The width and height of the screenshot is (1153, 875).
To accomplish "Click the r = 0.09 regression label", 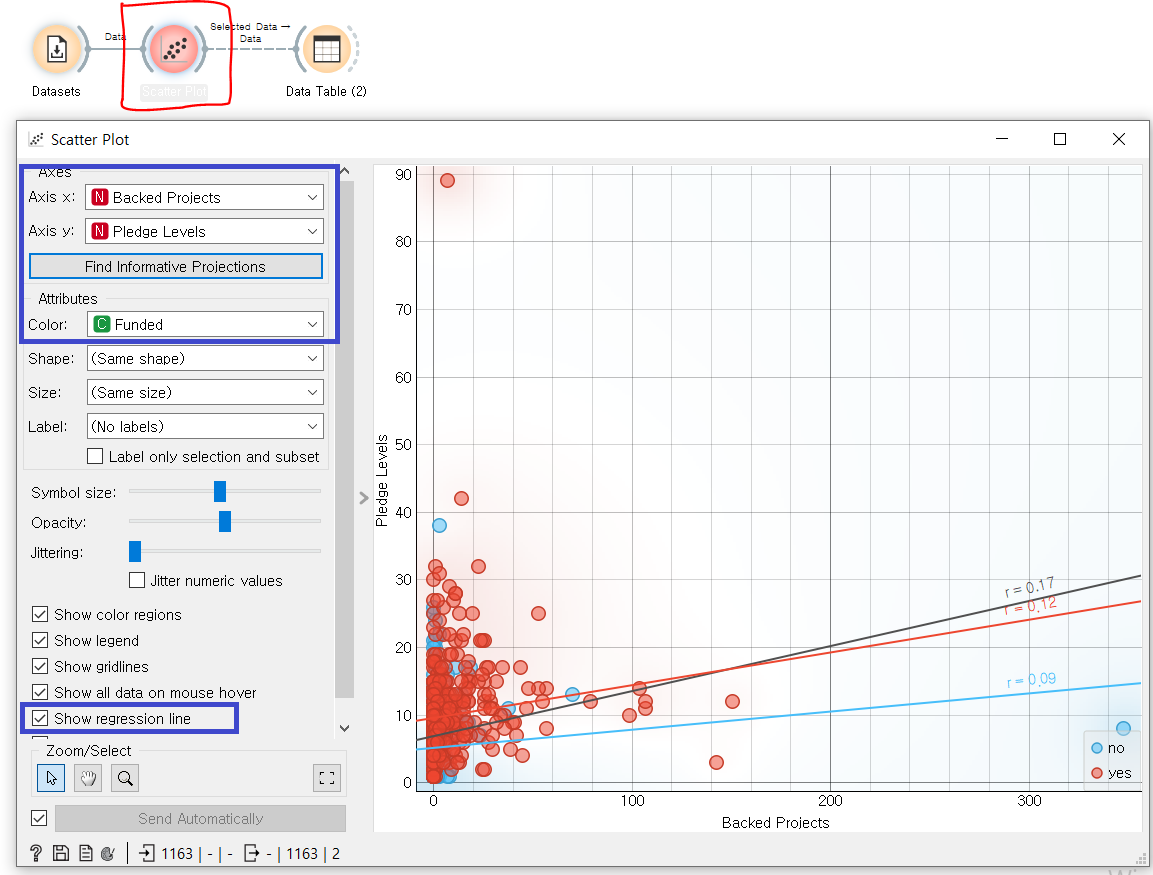I will point(1032,679).
